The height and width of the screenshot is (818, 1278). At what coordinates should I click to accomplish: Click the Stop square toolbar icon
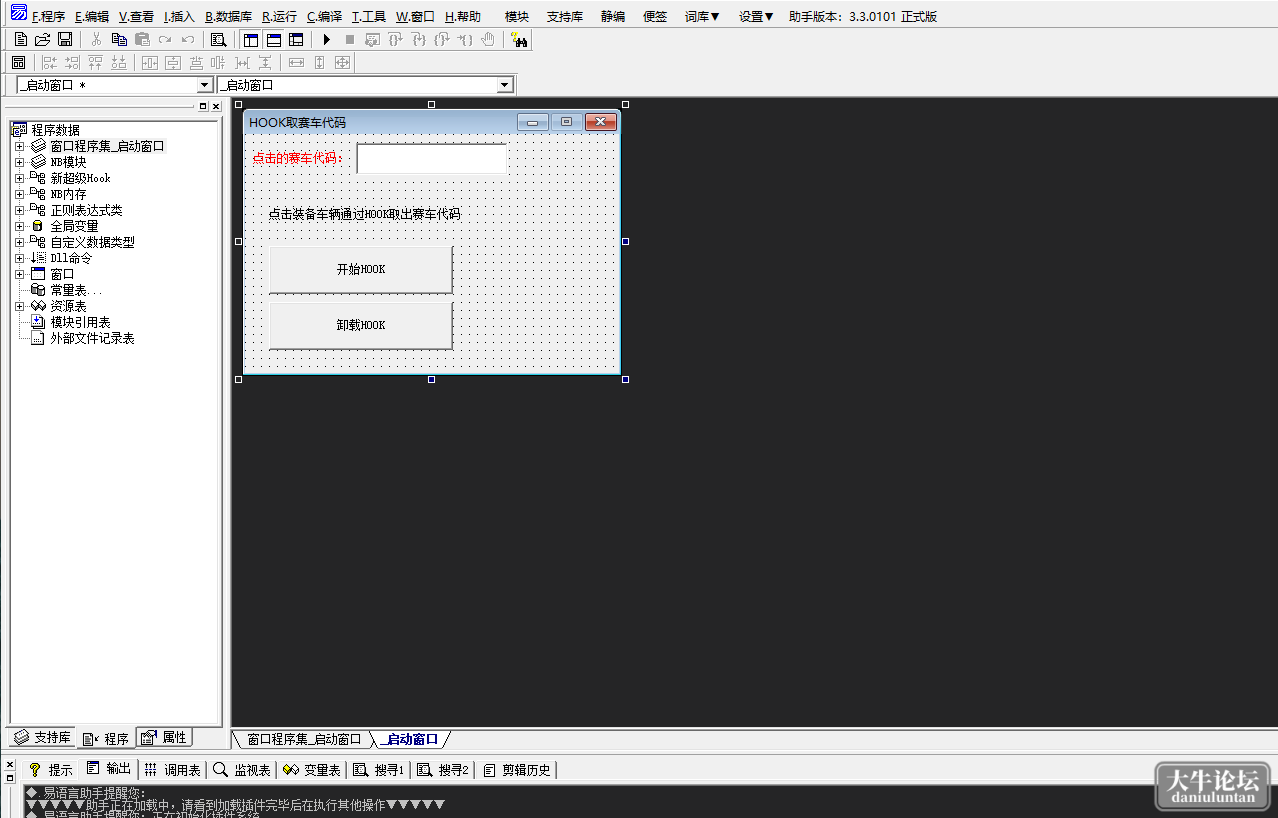pyautogui.click(x=349, y=40)
